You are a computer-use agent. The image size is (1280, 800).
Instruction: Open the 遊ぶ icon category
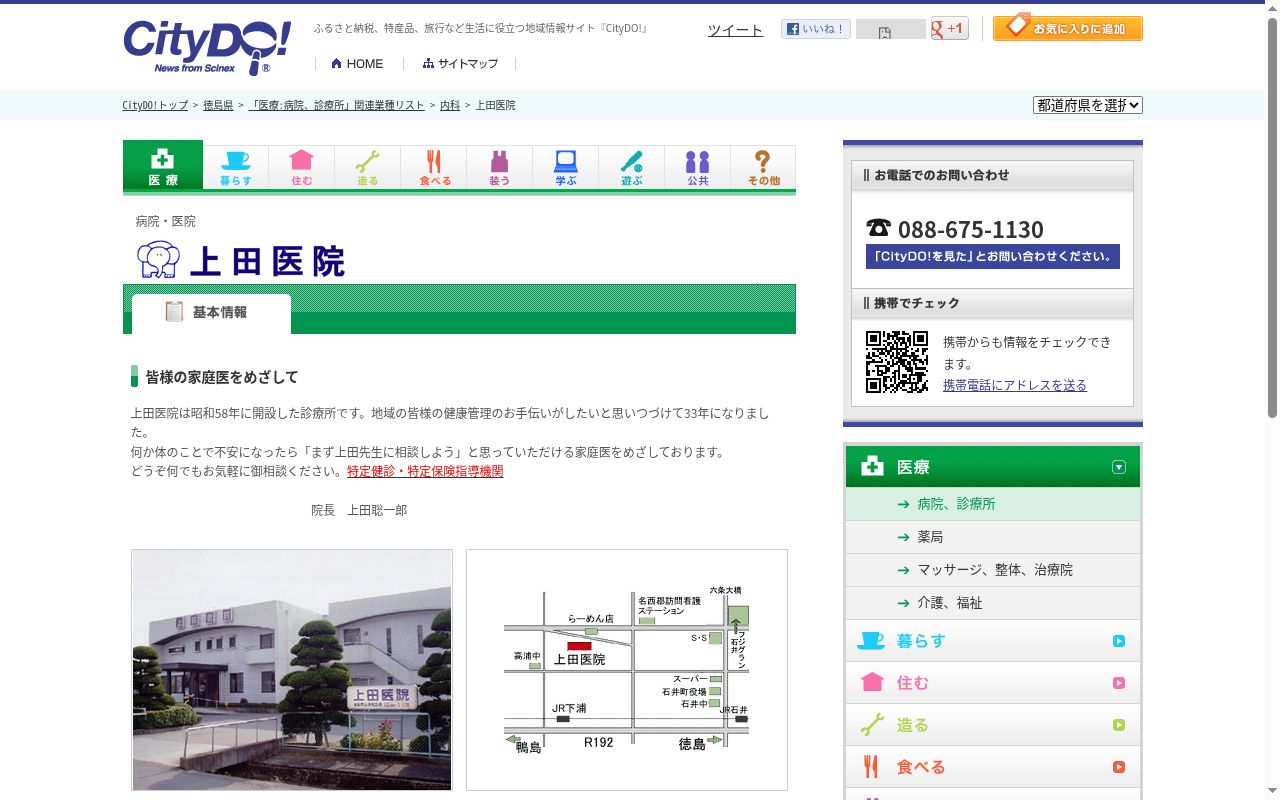click(x=632, y=167)
